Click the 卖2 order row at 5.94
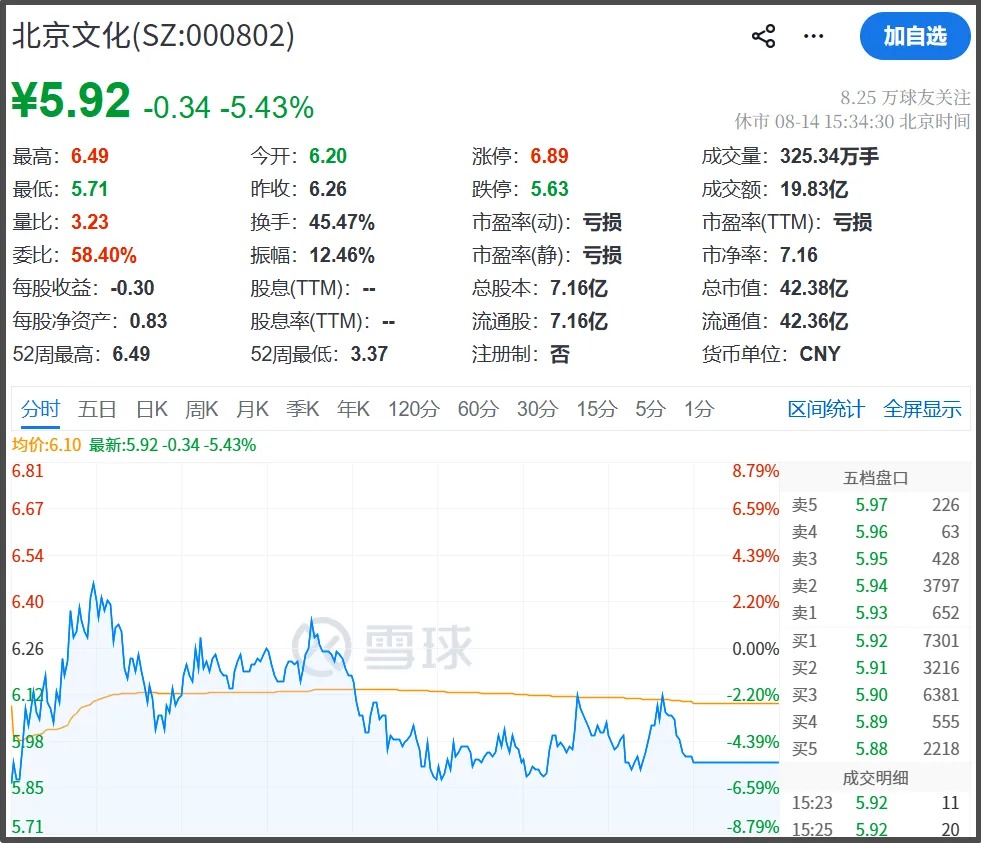The width and height of the screenshot is (981, 843). point(875,586)
